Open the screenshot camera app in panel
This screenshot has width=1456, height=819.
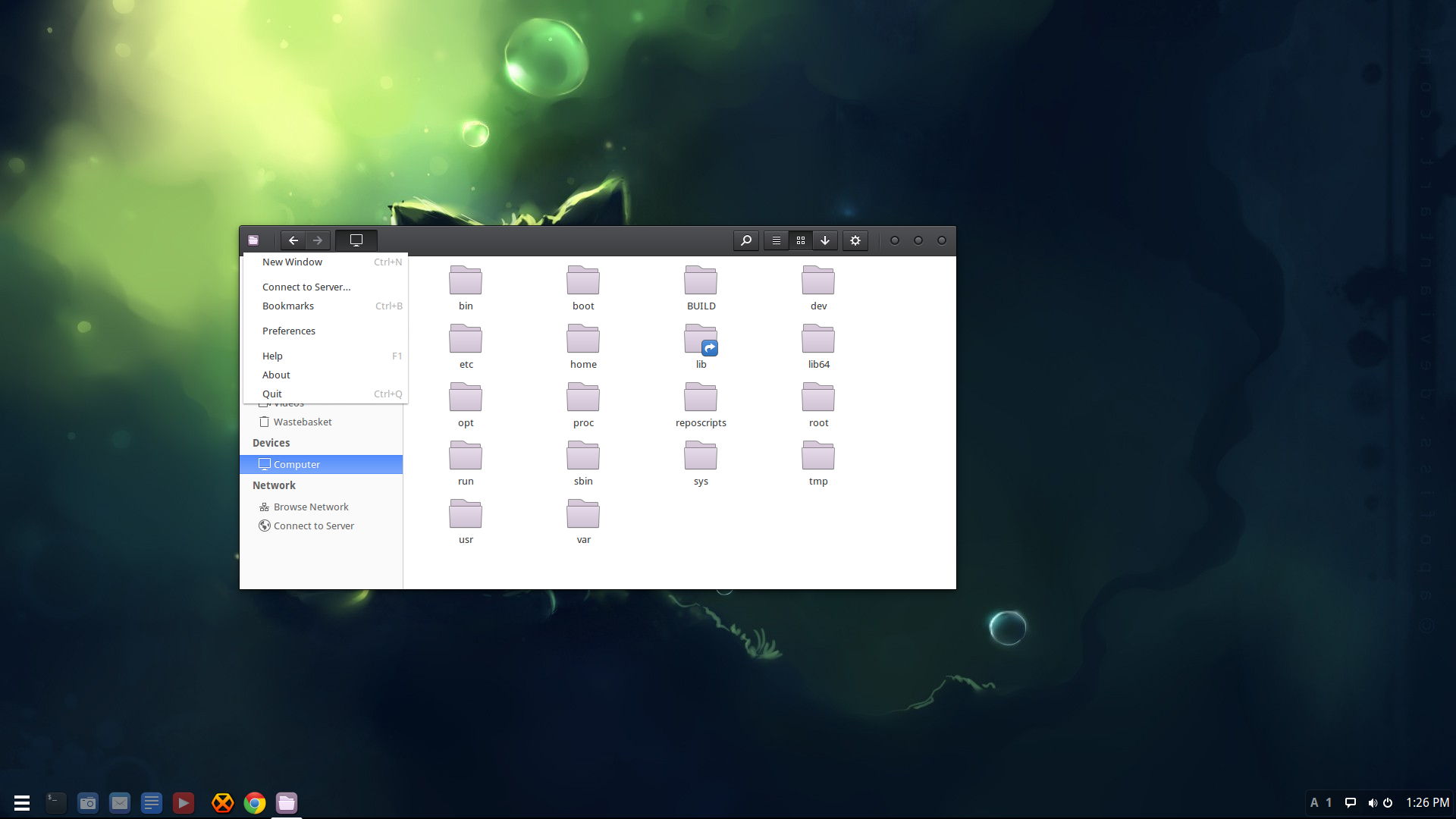point(88,802)
